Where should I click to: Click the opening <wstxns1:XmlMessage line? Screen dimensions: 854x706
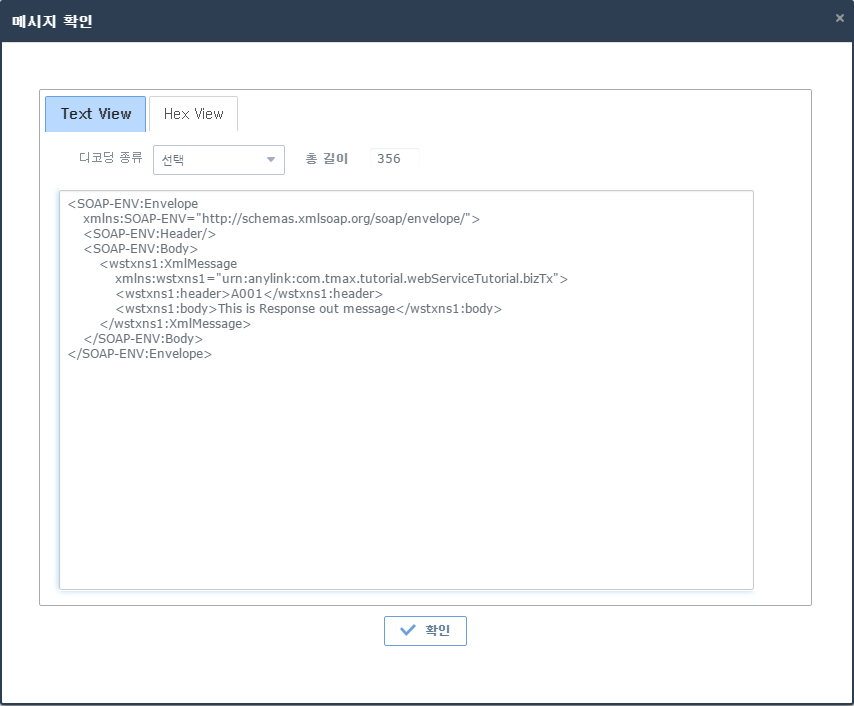click(x=168, y=264)
